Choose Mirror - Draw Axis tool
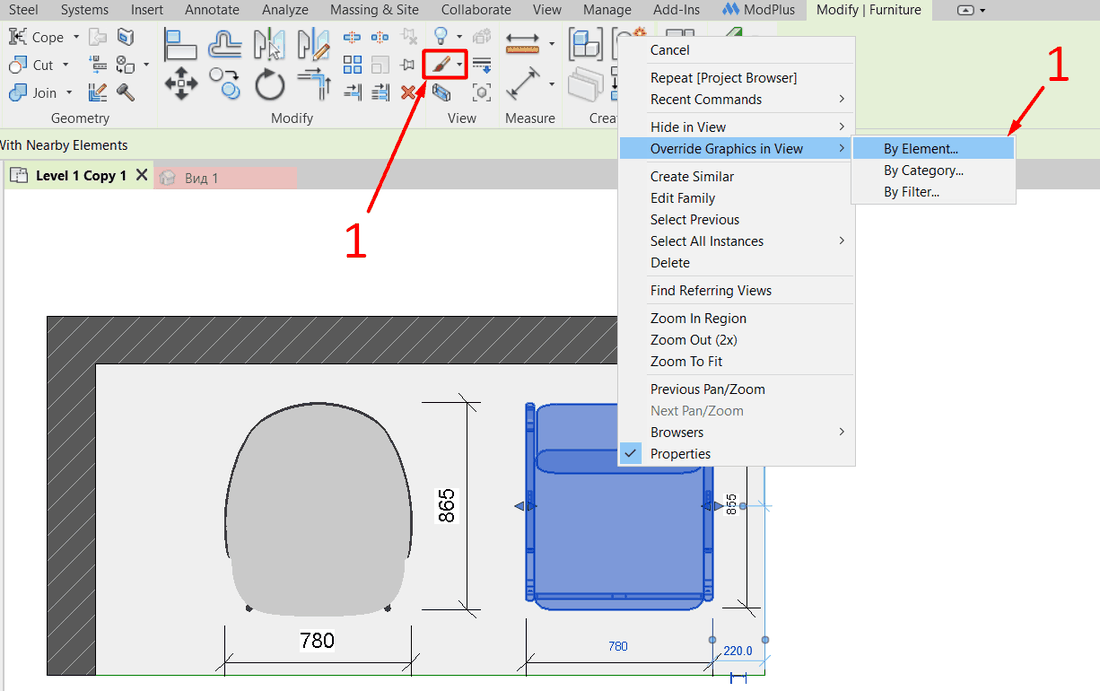This screenshot has width=1100, height=691. (313, 45)
